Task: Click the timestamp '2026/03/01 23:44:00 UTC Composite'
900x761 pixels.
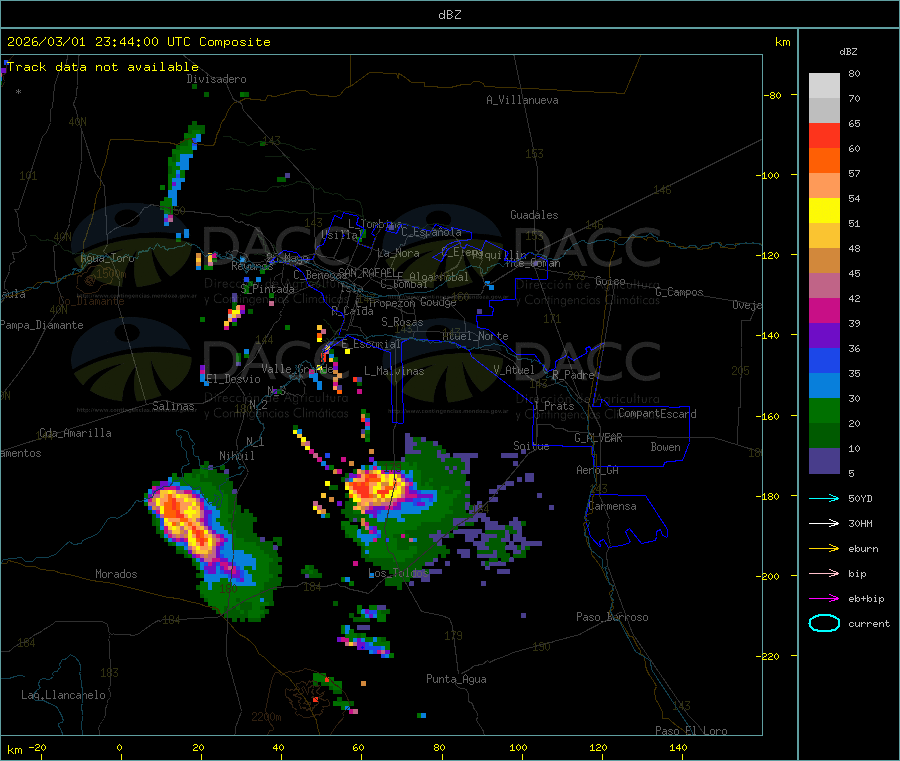Action: tap(139, 42)
